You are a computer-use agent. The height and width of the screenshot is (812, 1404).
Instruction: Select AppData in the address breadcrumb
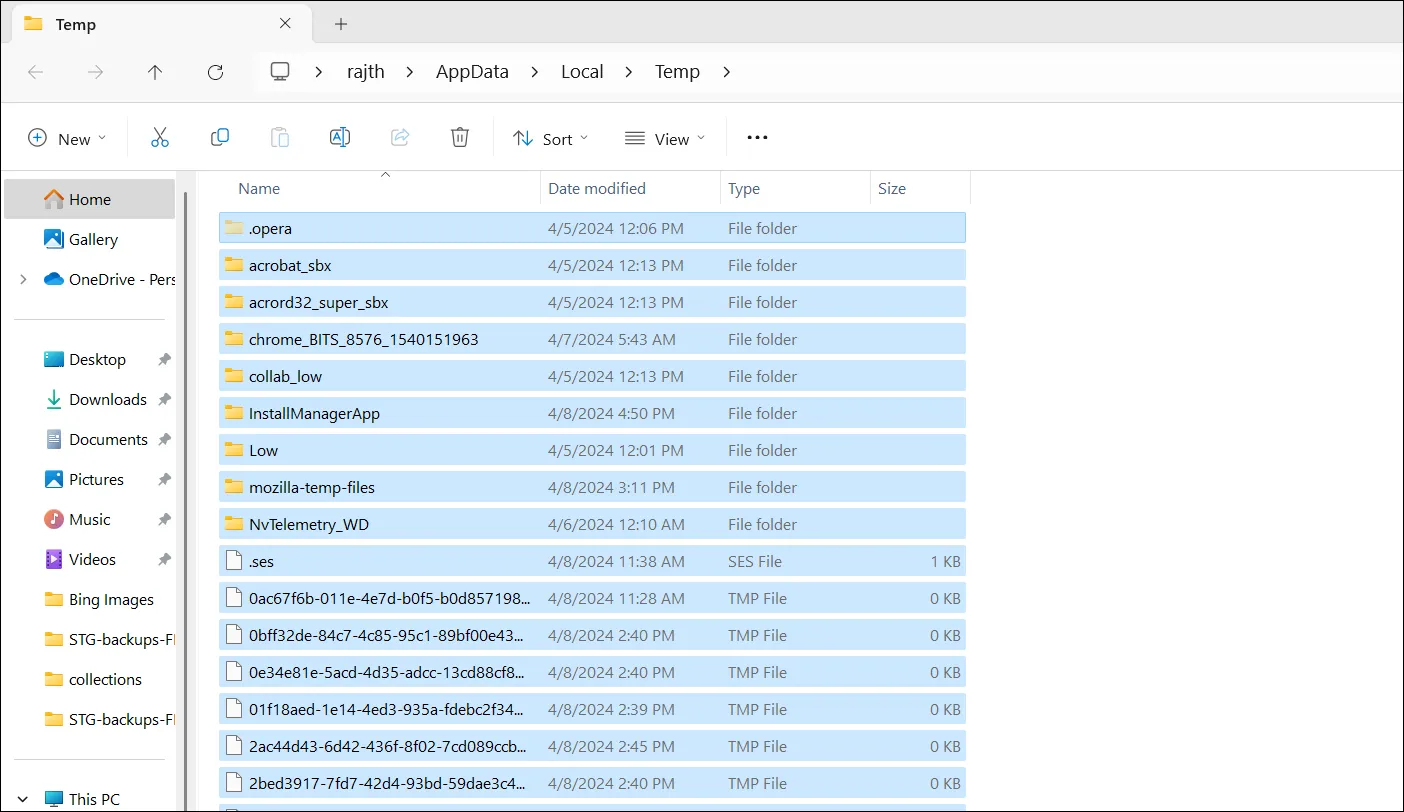click(x=472, y=72)
